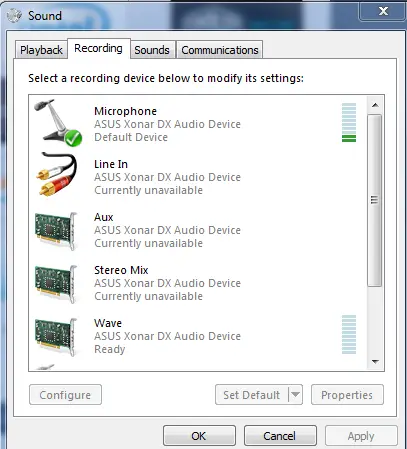The image size is (407, 449).
Task: Click the Wave device level meter
Action: [349, 335]
